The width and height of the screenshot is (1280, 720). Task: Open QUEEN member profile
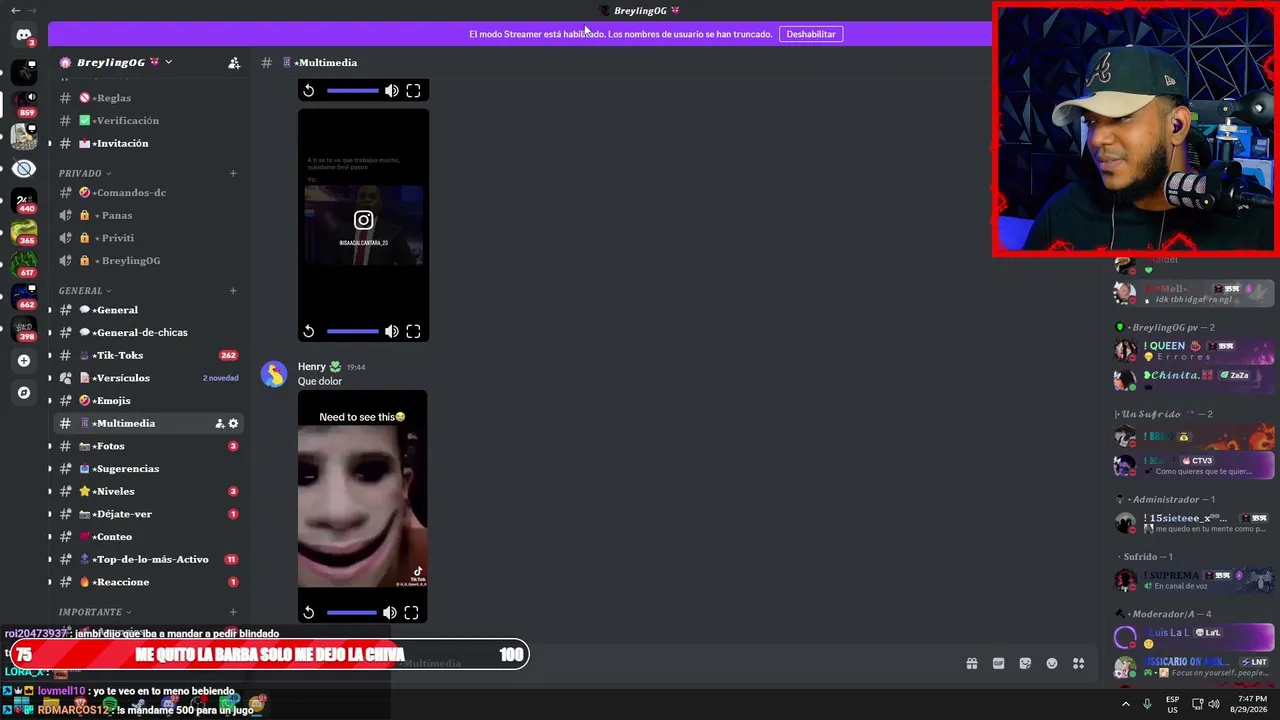click(x=1194, y=351)
